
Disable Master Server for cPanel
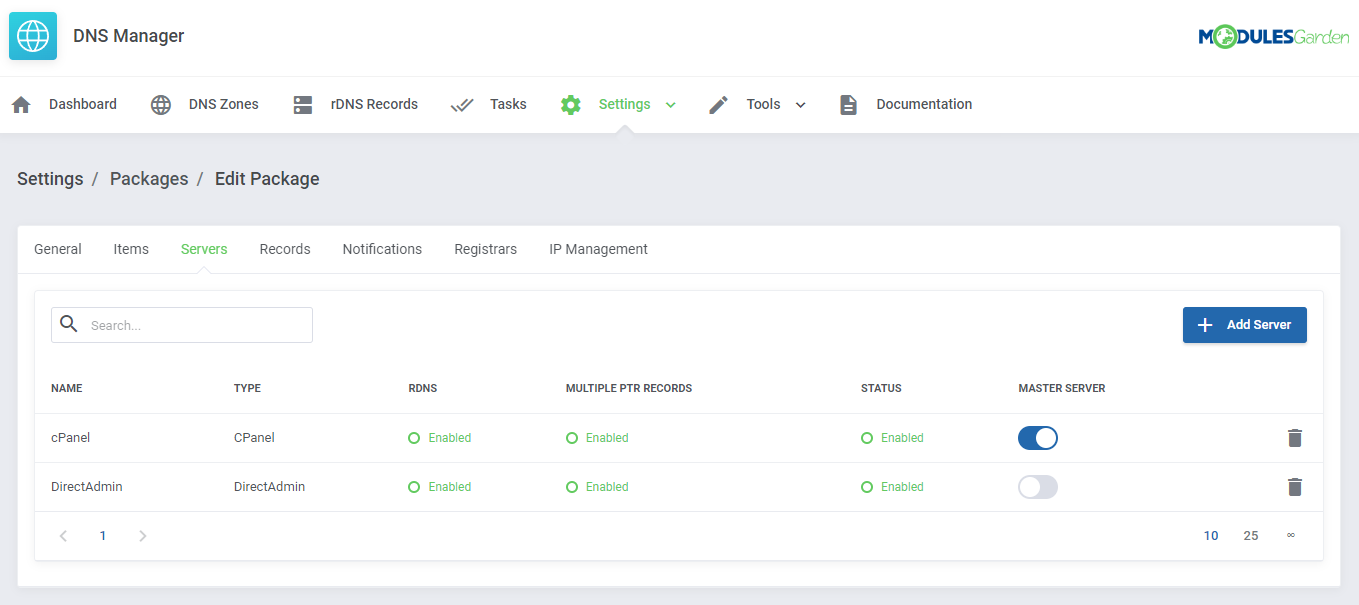pyautogui.click(x=1037, y=437)
